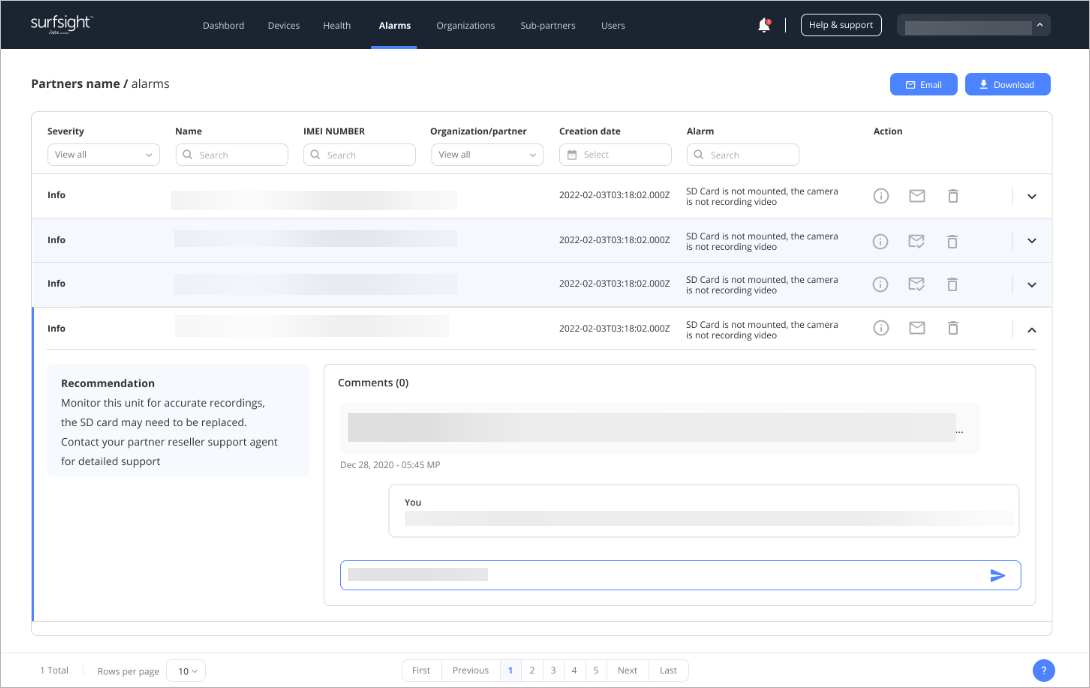Click the envelope icon in the expanded row
Viewport: 1090px width, 688px height.
tap(917, 327)
